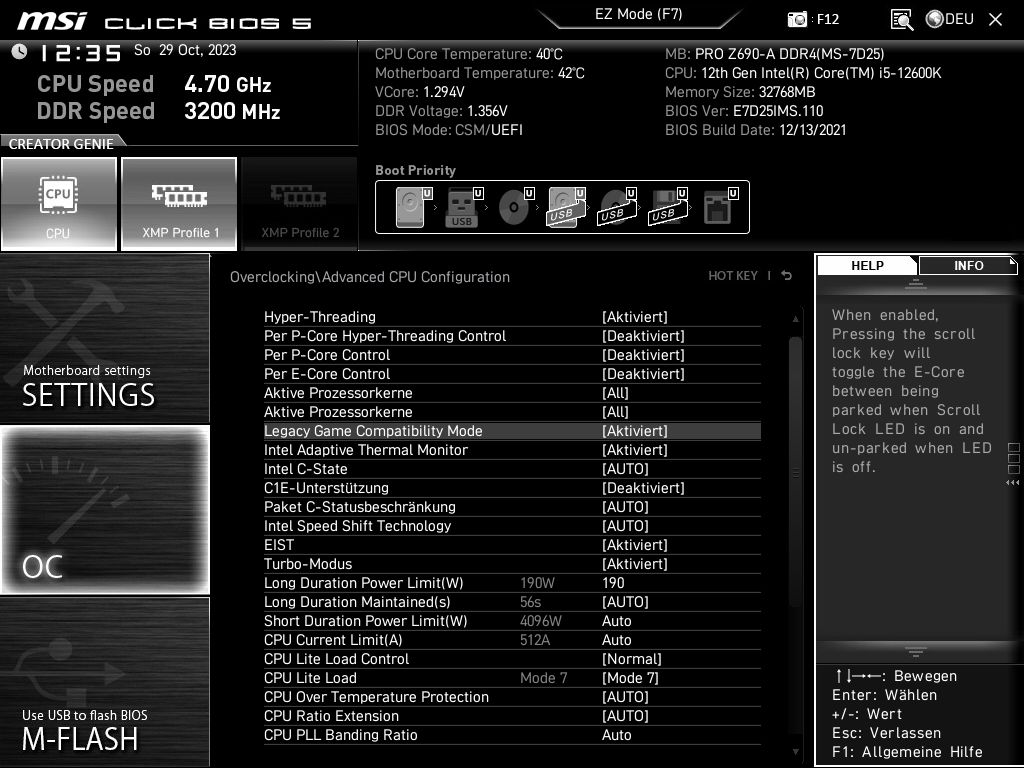The width and height of the screenshot is (1024, 768).
Task: Toggle the CPU Creator Genie button
Action: [59, 204]
